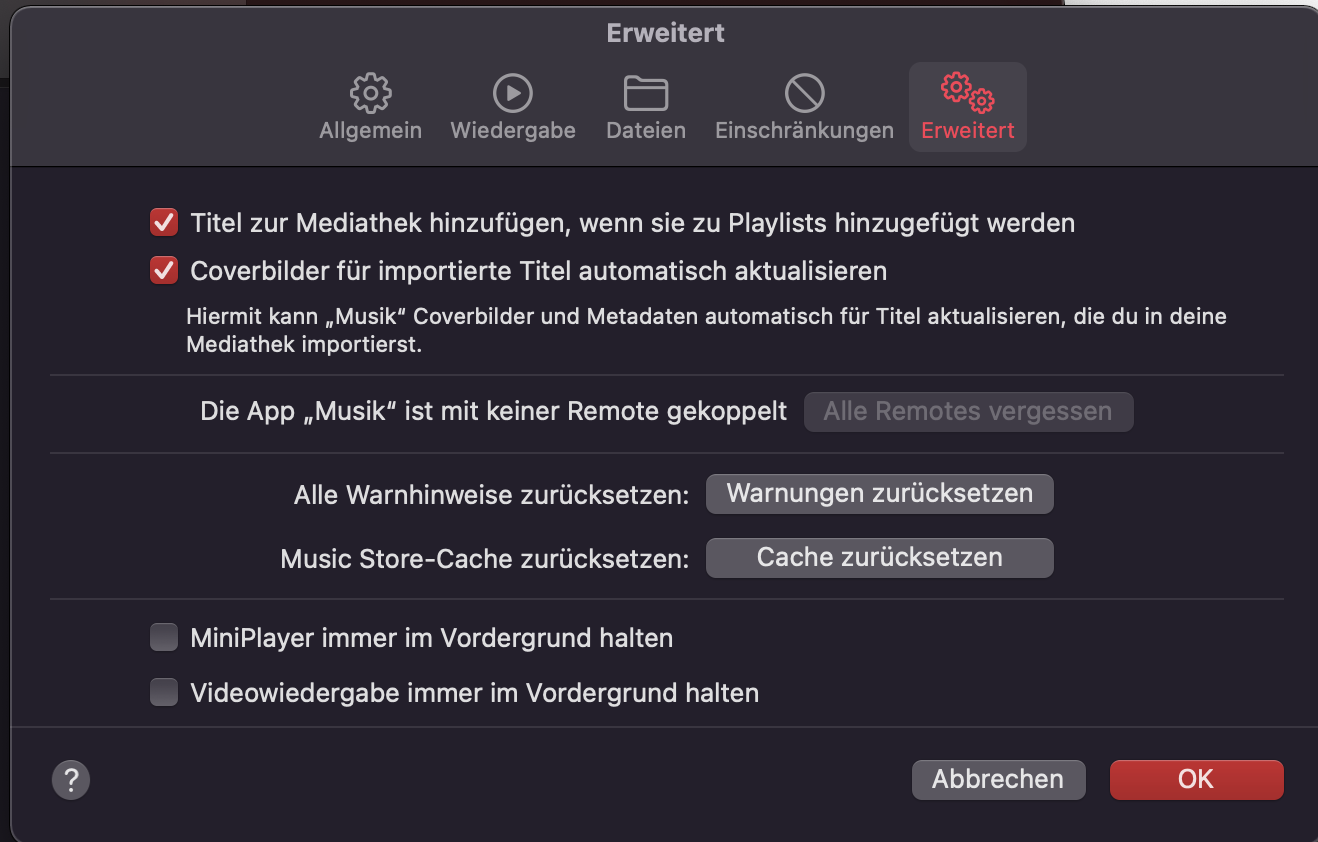Click the Erweitert double-gear icon
The width and height of the screenshot is (1318, 842).
pos(967,93)
